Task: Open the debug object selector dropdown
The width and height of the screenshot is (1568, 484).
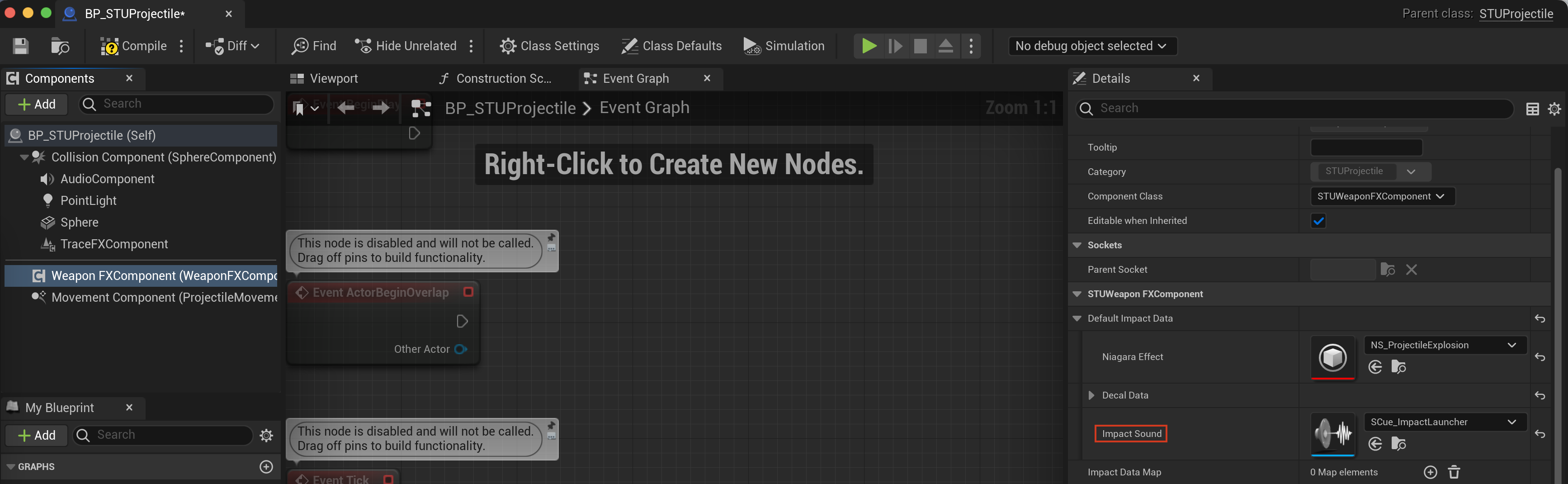Action: (x=1092, y=46)
